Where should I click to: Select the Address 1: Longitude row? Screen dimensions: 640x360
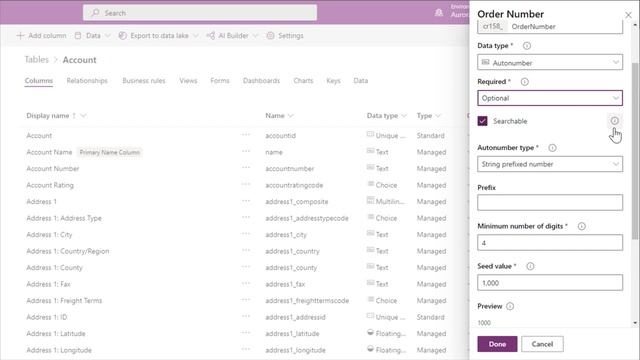coord(245,350)
